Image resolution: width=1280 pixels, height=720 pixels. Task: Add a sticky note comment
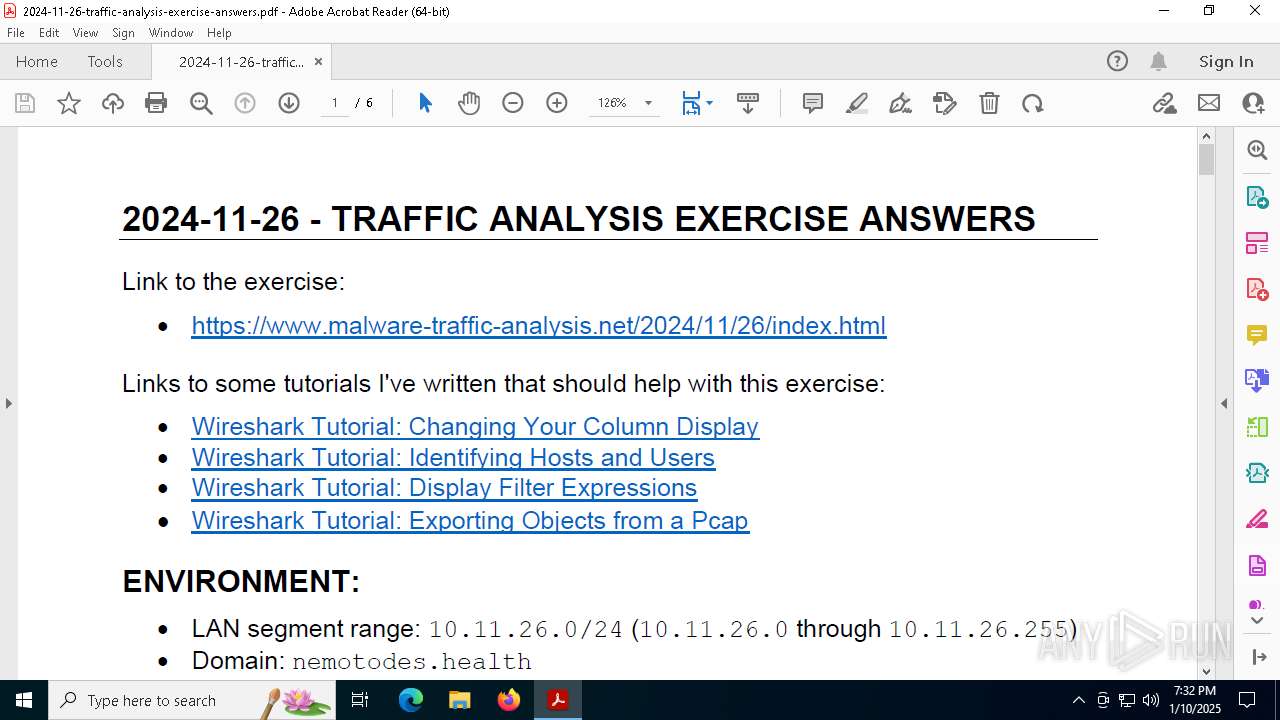point(813,103)
